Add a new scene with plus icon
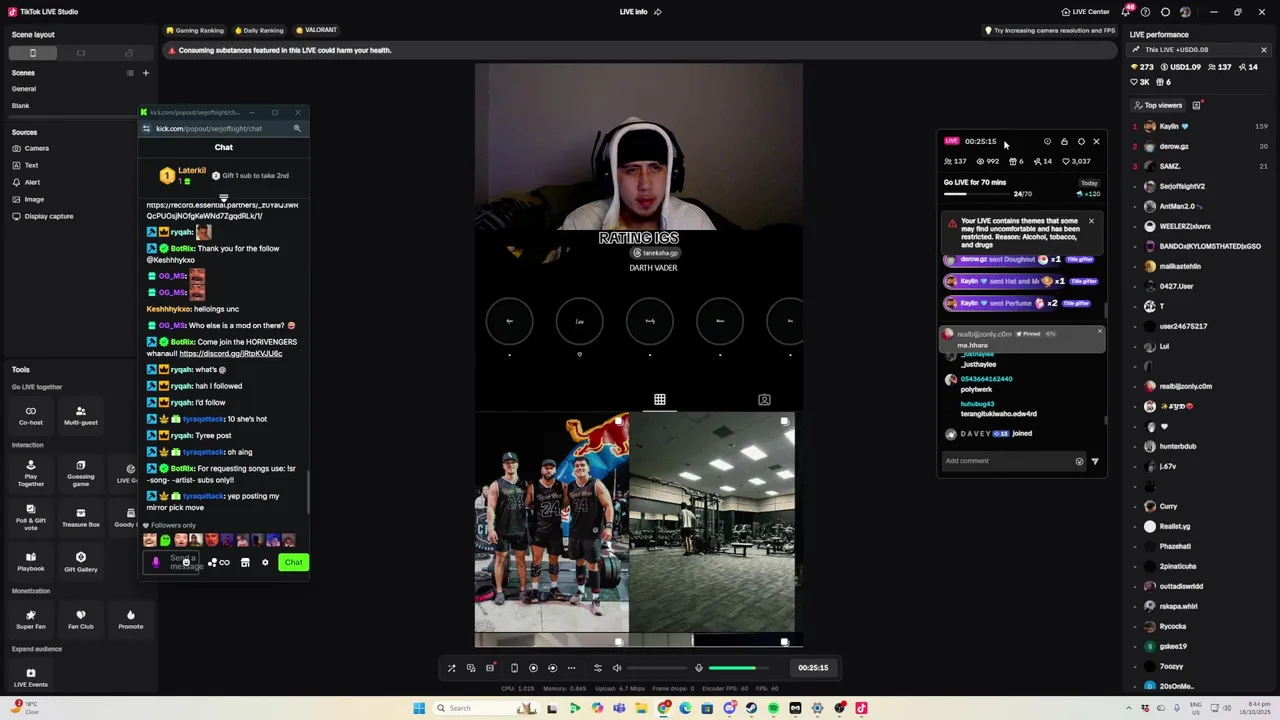Image resolution: width=1280 pixels, height=720 pixels. point(145,73)
